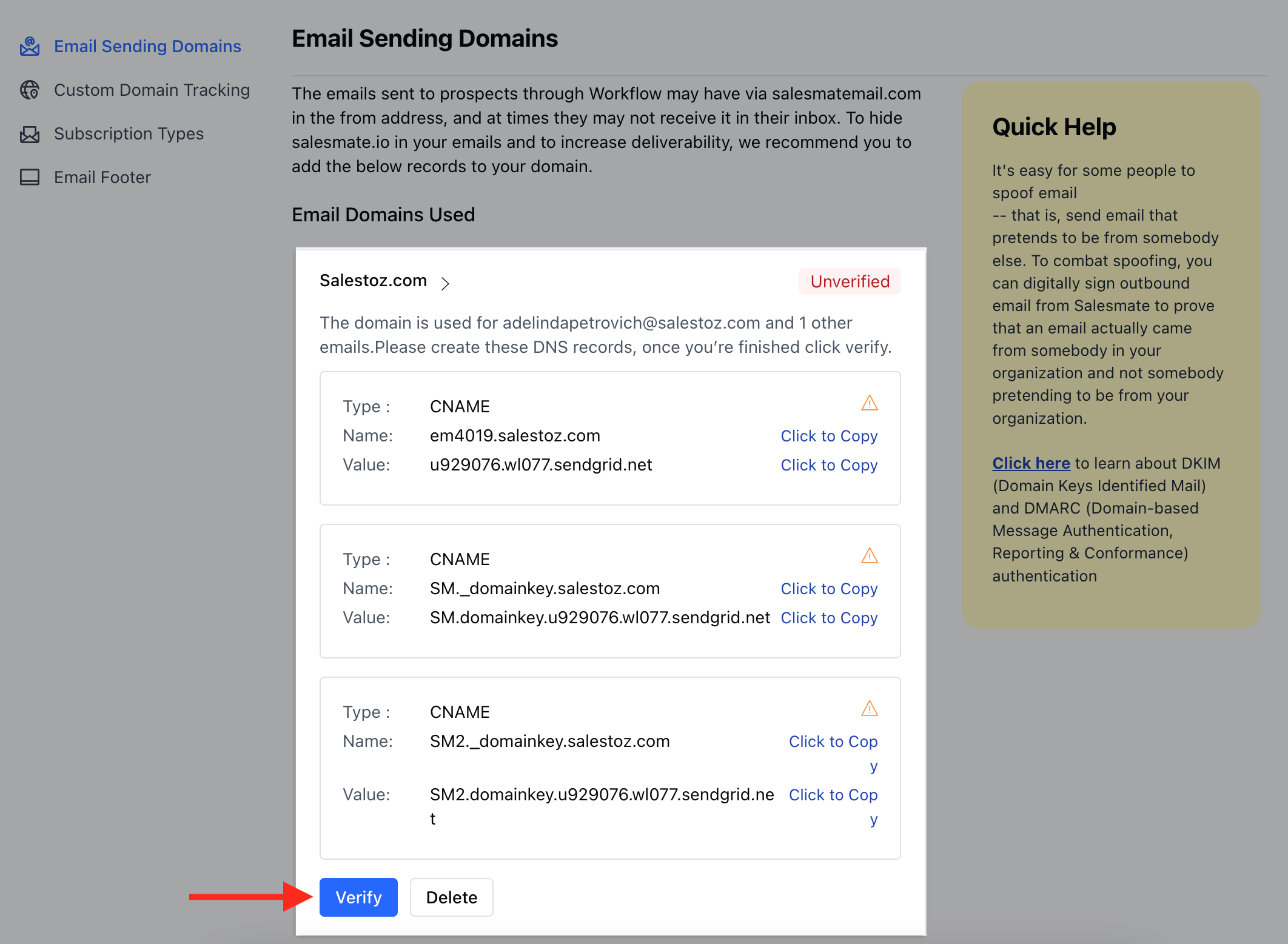The image size is (1288, 944).
Task: Click warning triangle on SM._domainkey record
Action: [869, 556]
